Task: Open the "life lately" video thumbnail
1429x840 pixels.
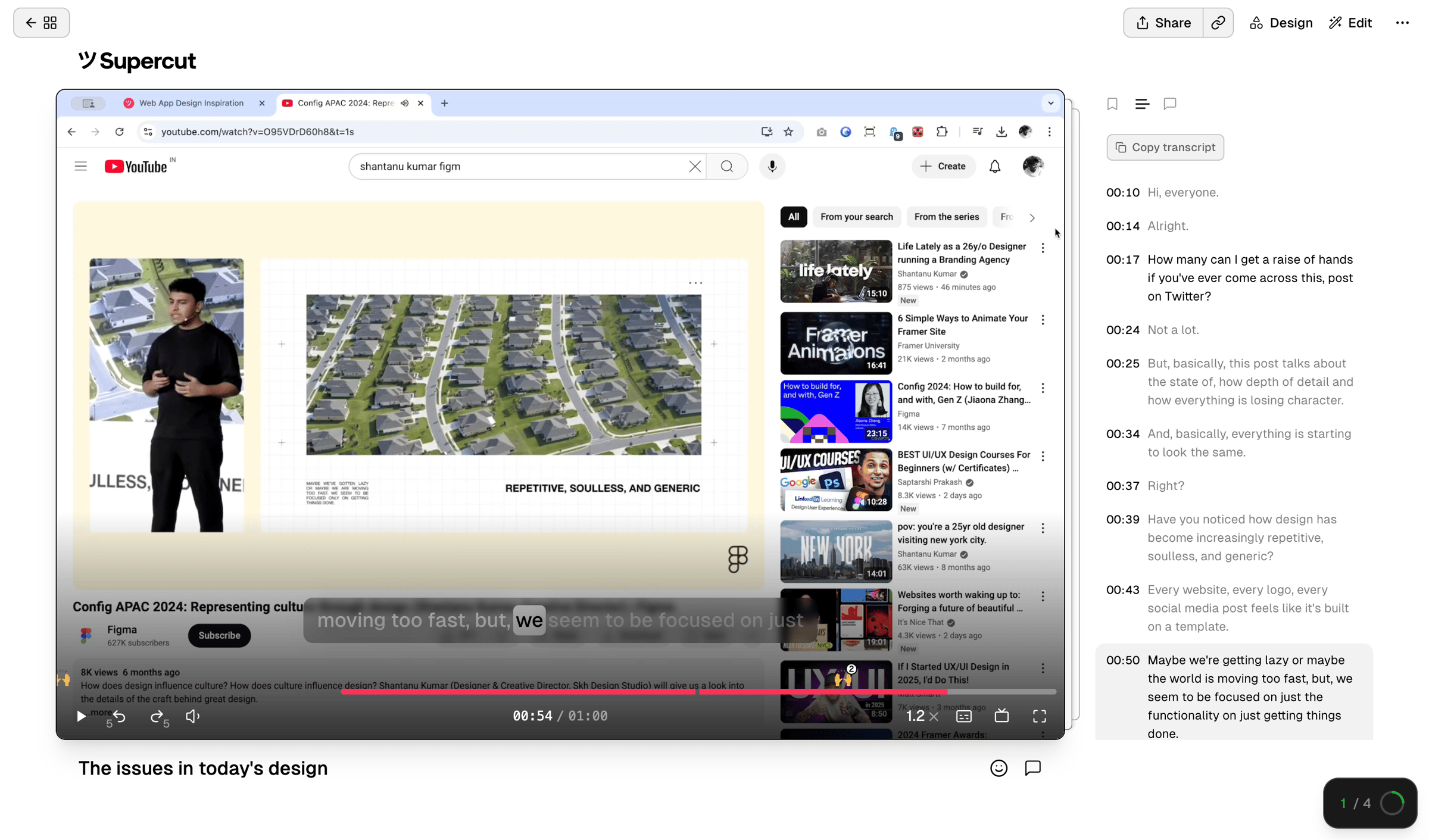Action: 836,271
